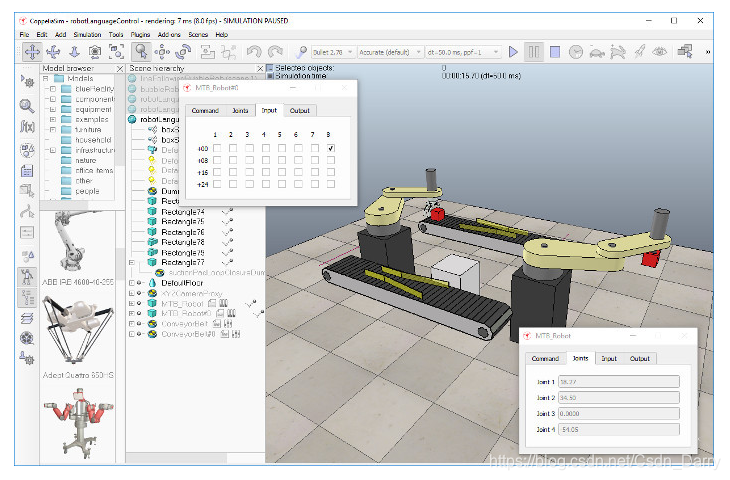Image resolution: width=730 pixels, height=480 pixels.
Task: Switch to Command tab in MTB_Robot window
Action: click(x=545, y=358)
